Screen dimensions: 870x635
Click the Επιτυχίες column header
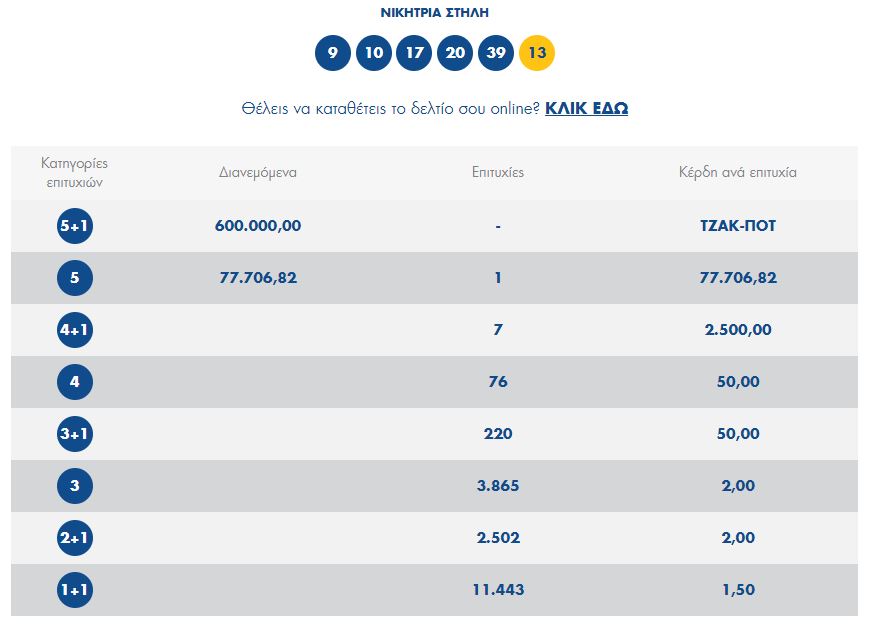[498, 173]
